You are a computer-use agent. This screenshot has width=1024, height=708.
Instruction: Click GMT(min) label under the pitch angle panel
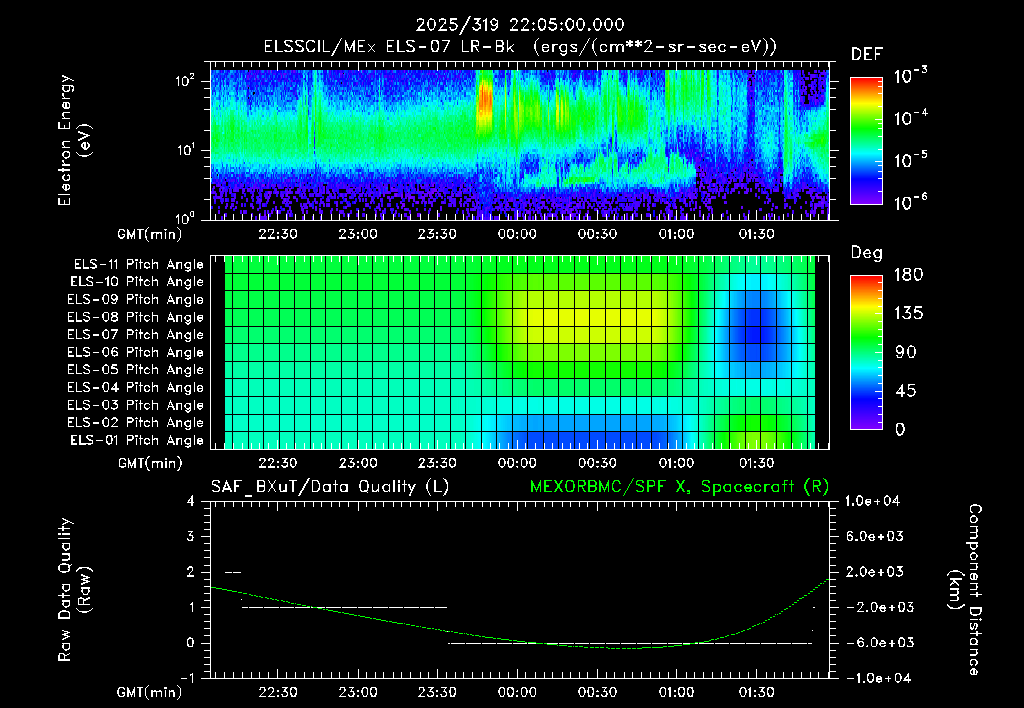point(150,464)
